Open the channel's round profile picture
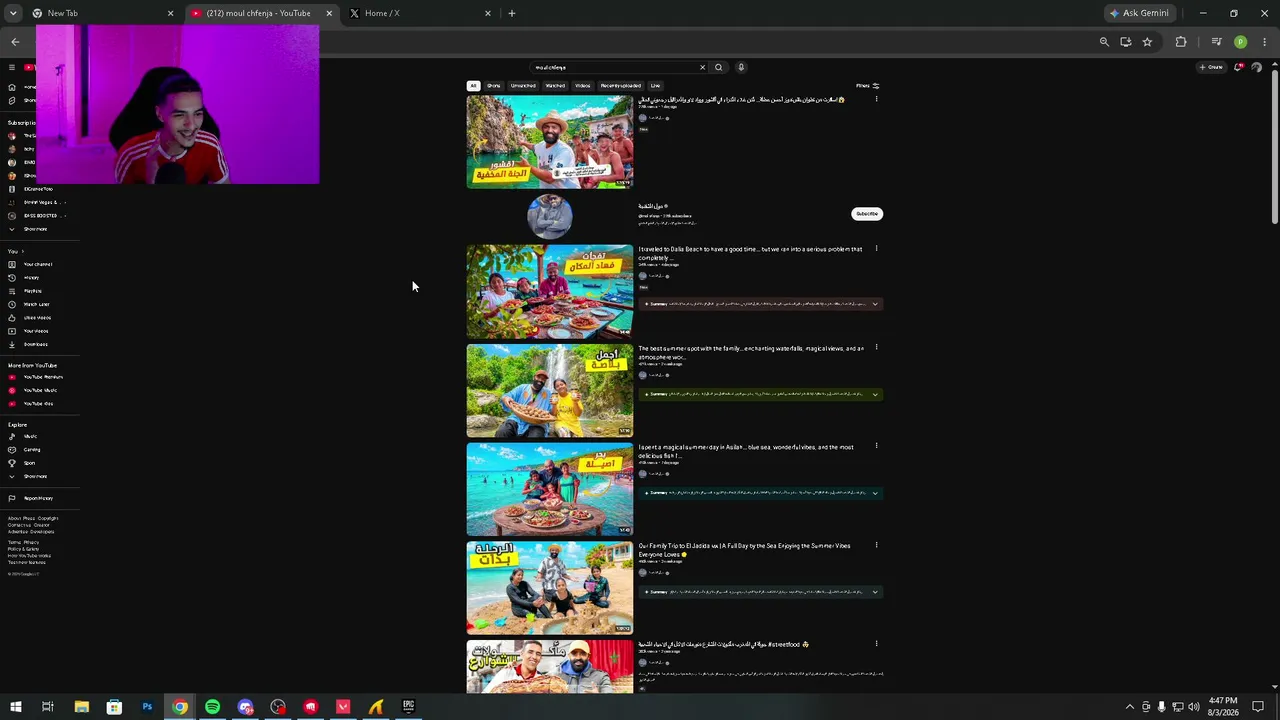The width and height of the screenshot is (1280, 720). point(550,216)
